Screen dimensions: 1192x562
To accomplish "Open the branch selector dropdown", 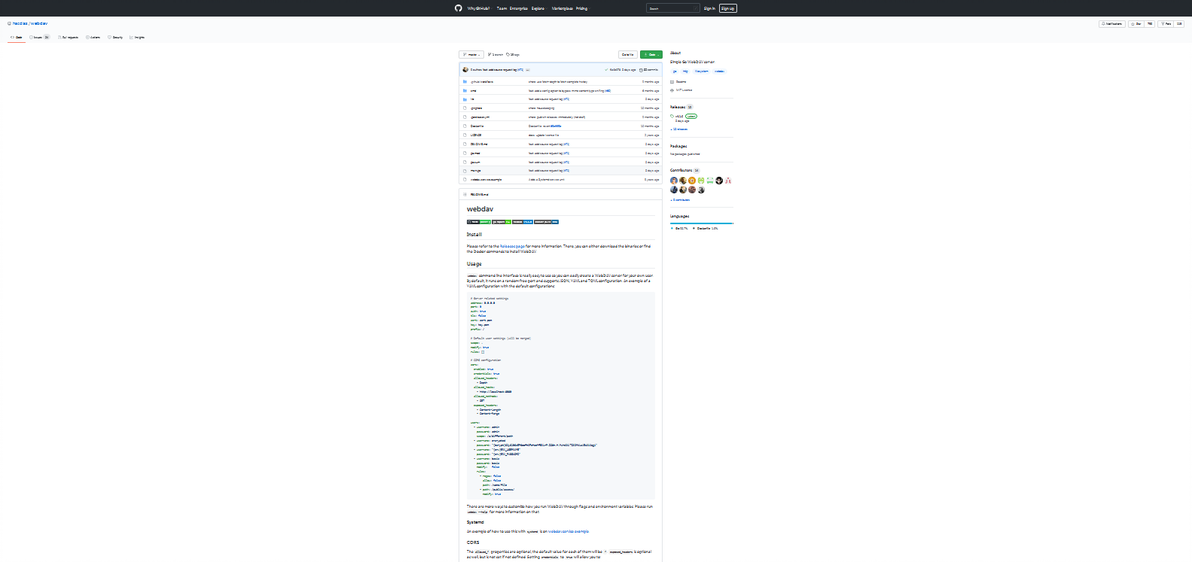I will pos(471,54).
